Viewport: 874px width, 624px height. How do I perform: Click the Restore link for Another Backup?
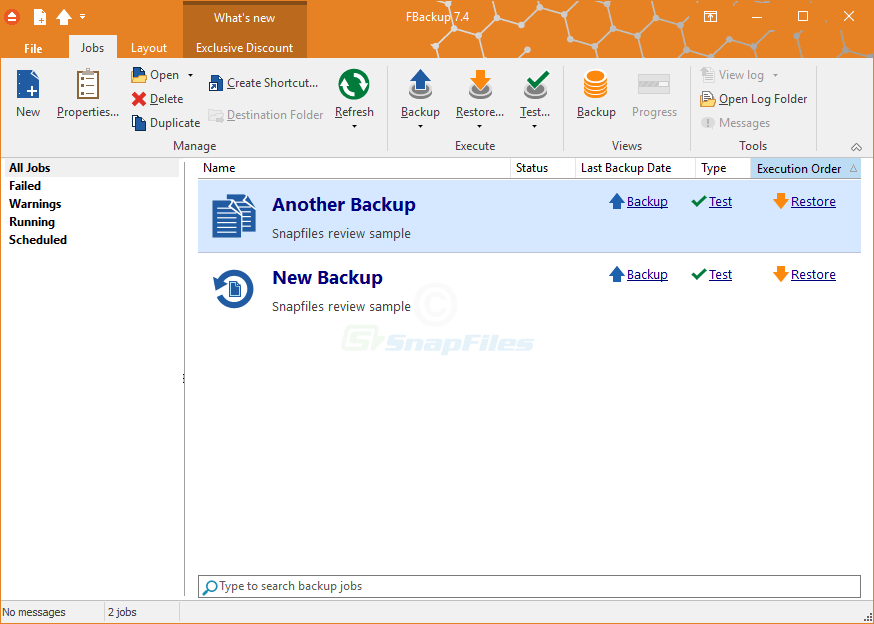[x=813, y=202]
